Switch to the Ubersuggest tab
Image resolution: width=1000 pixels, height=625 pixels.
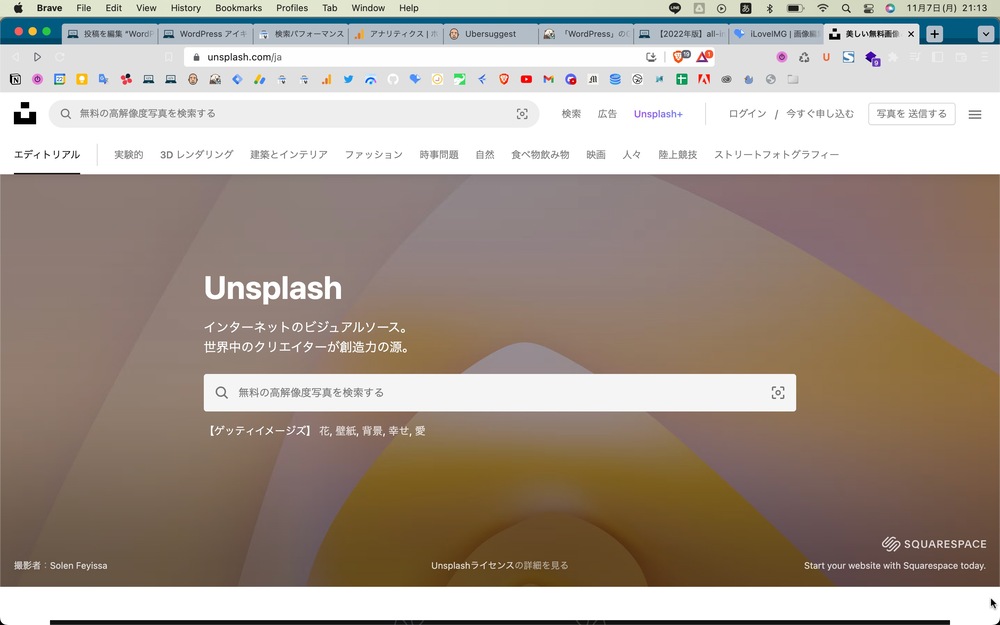point(490,34)
